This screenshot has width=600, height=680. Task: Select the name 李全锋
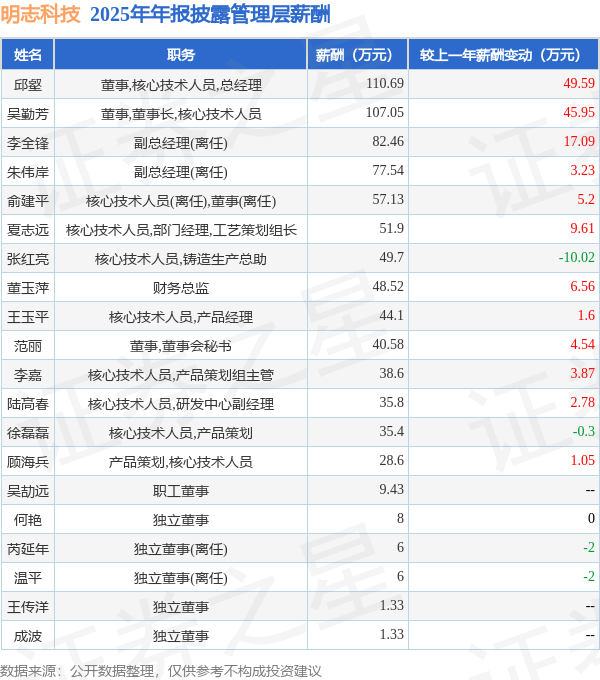28,143
